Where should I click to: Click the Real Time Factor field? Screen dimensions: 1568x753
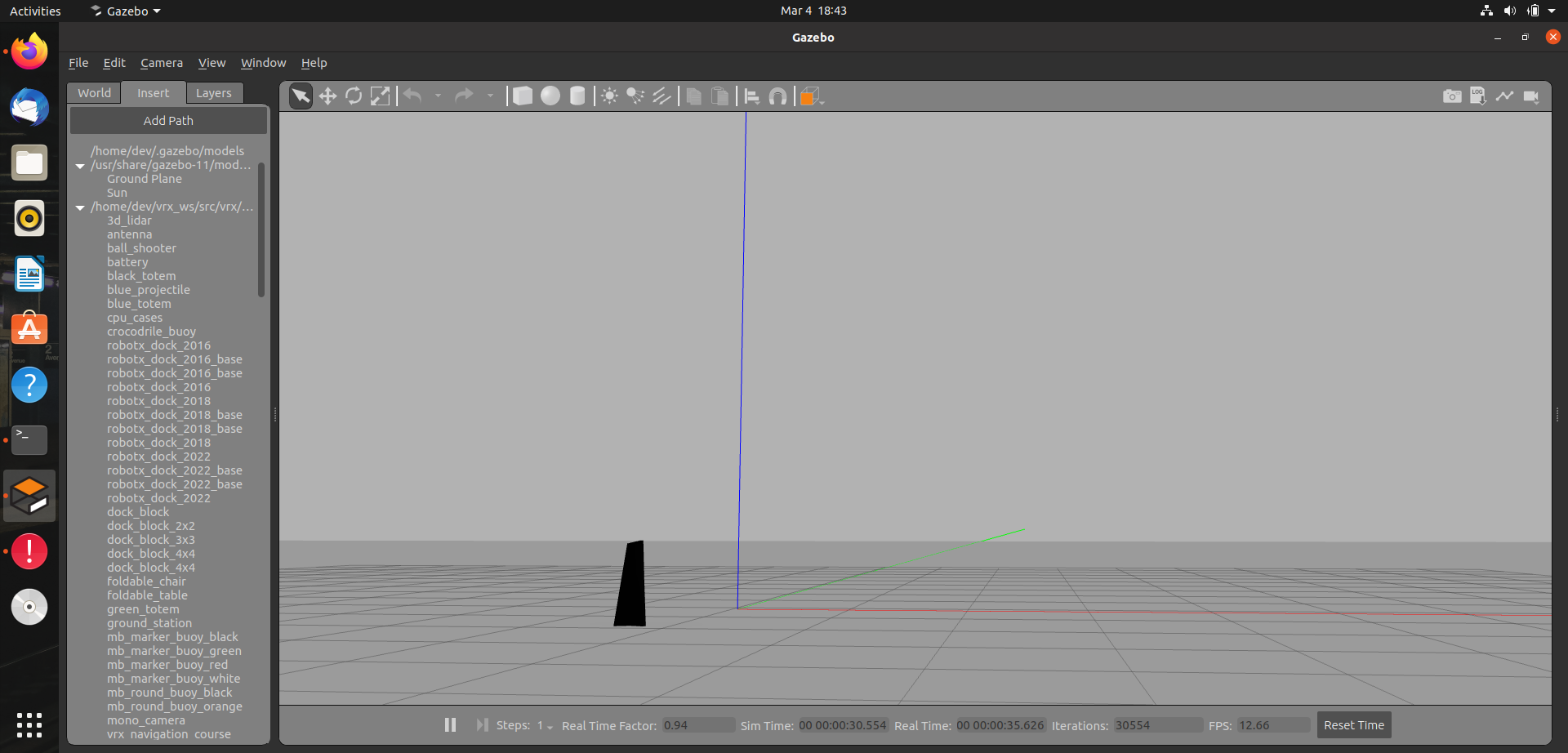[x=698, y=724]
